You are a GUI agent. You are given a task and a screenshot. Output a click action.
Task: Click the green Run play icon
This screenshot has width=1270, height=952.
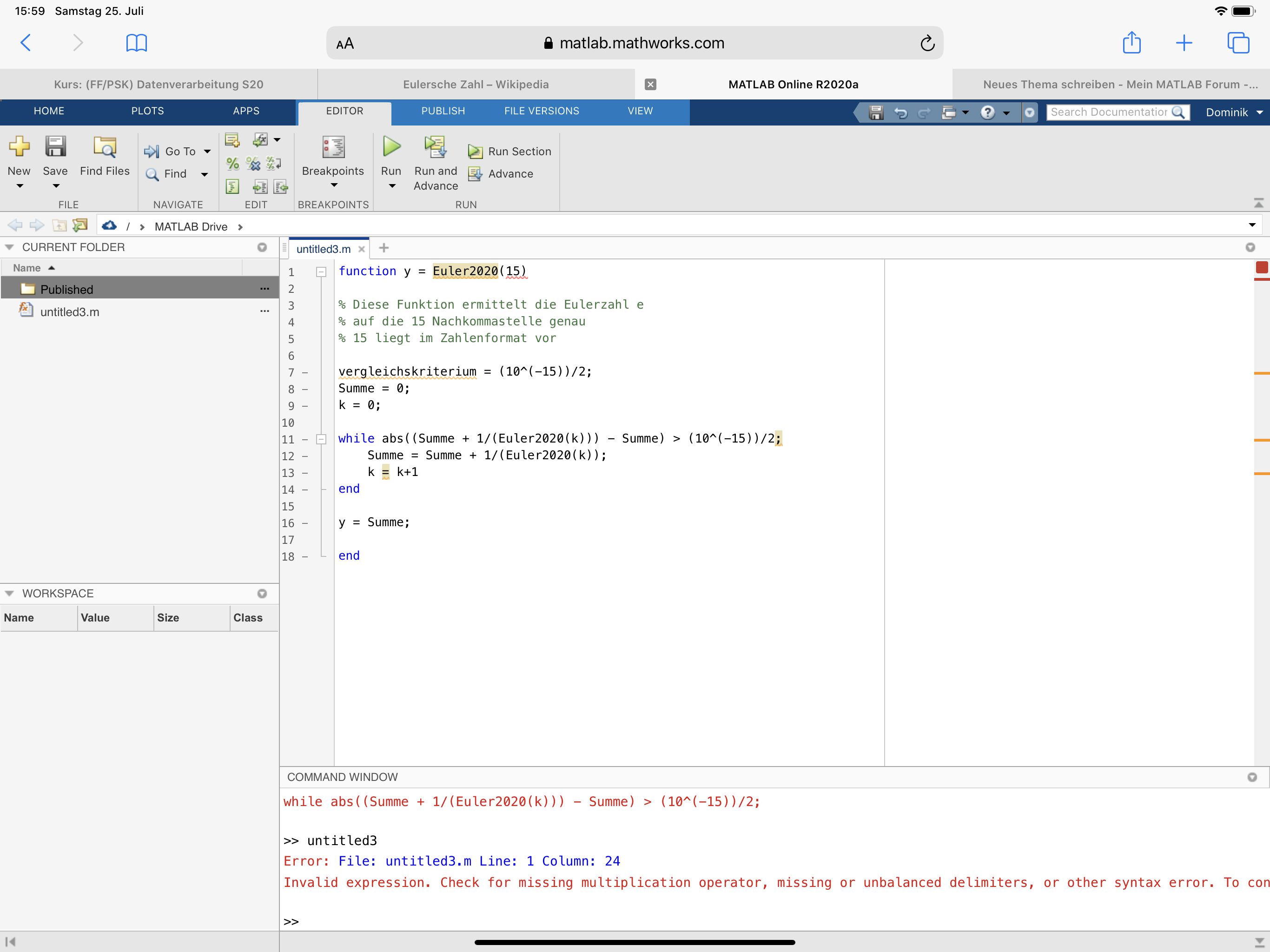(x=391, y=147)
